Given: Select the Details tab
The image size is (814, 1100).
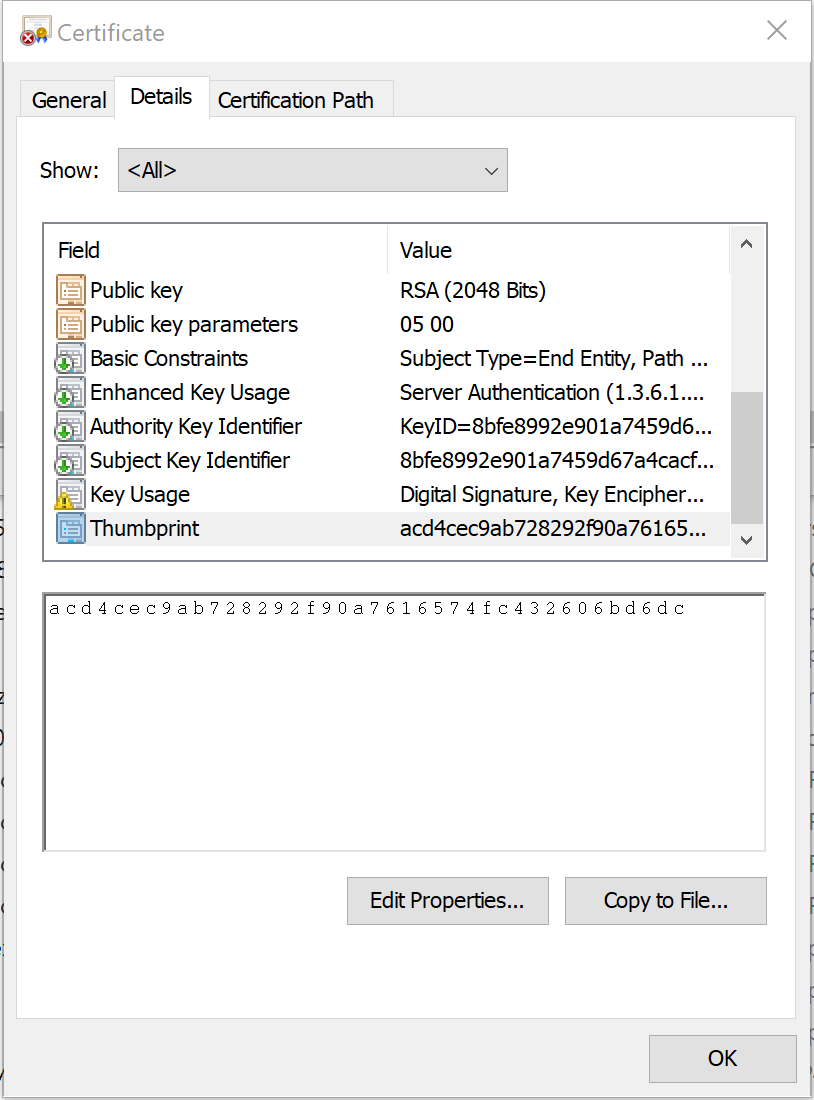Looking at the screenshot, I should tap(161, 96).
